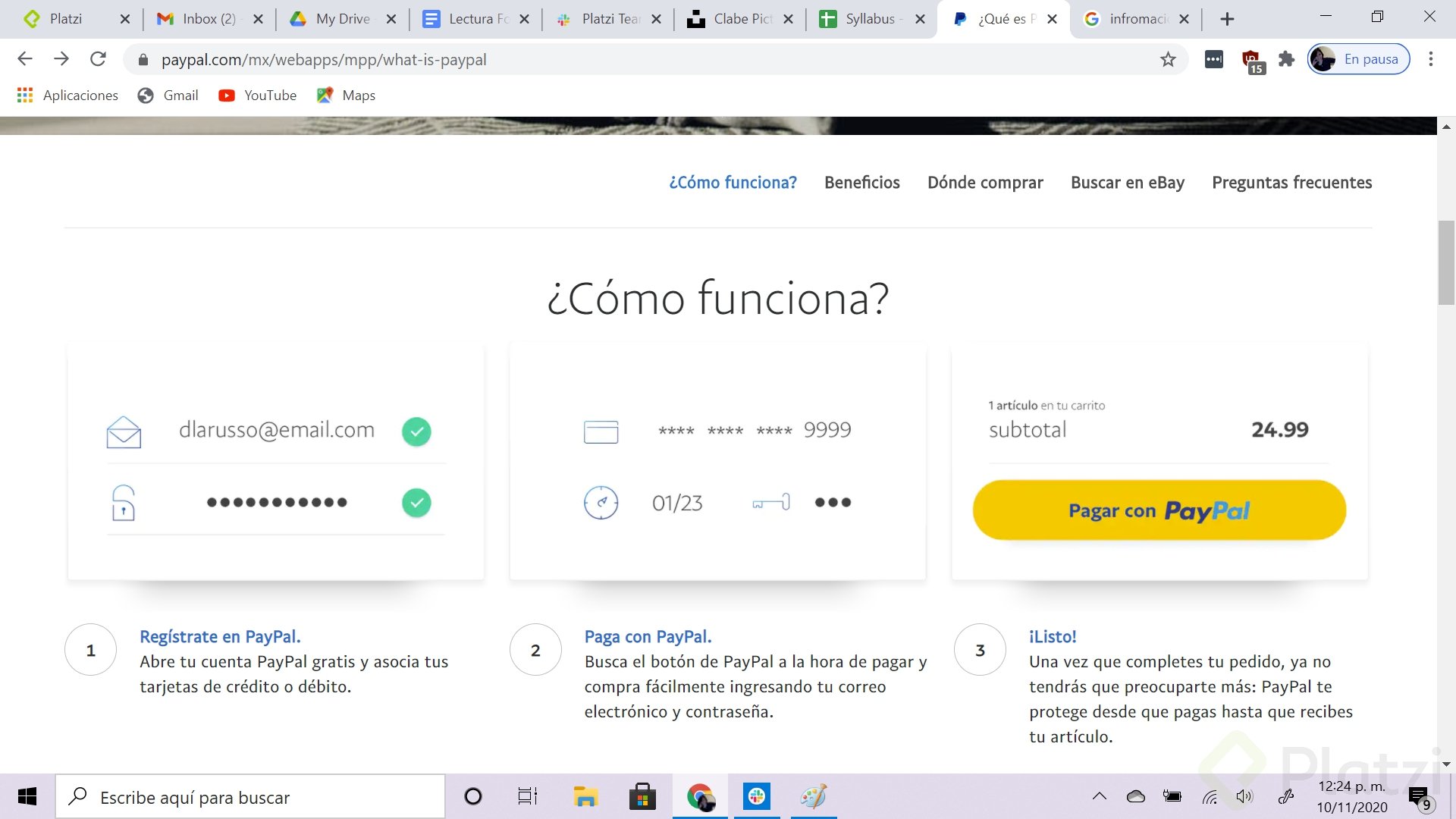Viewport: 1456px width, 819px height.
Task: Go to the Beneficios section
Action: (x=862, y=183)
